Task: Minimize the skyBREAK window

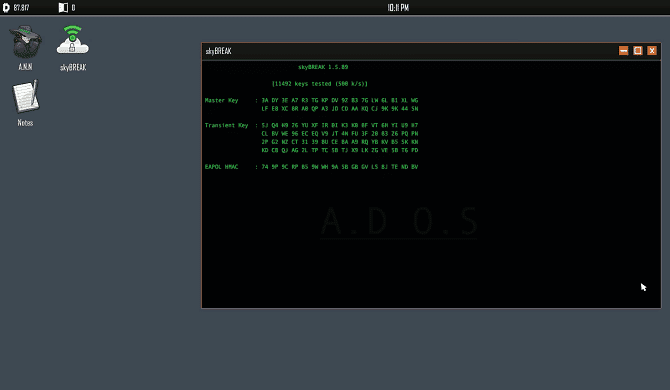Action: coord(623,51)
